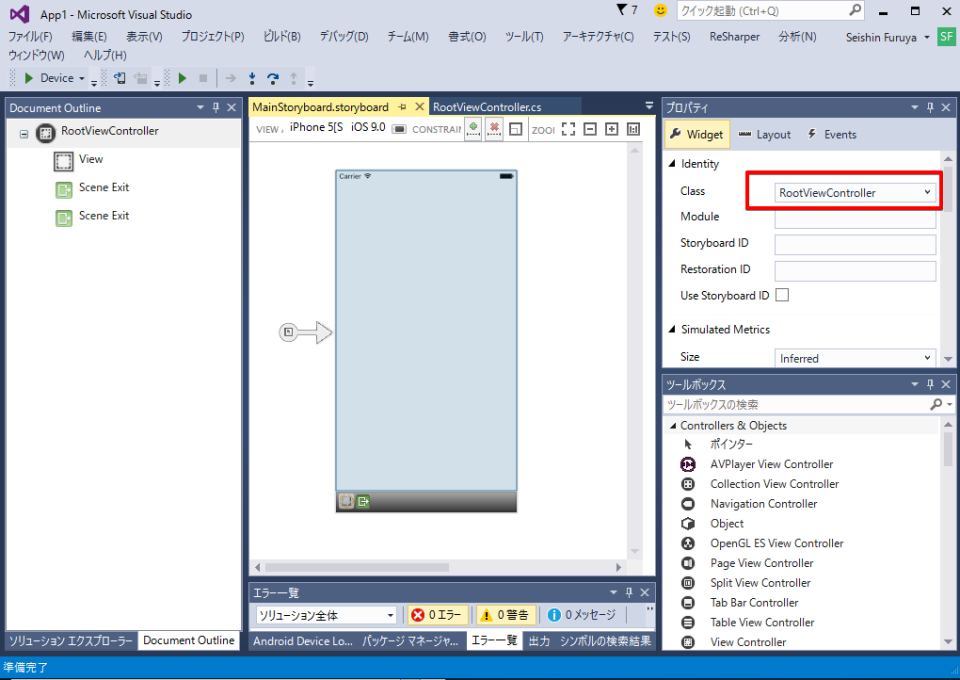Add a new constraint with the green plus icon
The image size is (960, 680).
point(473,129)
